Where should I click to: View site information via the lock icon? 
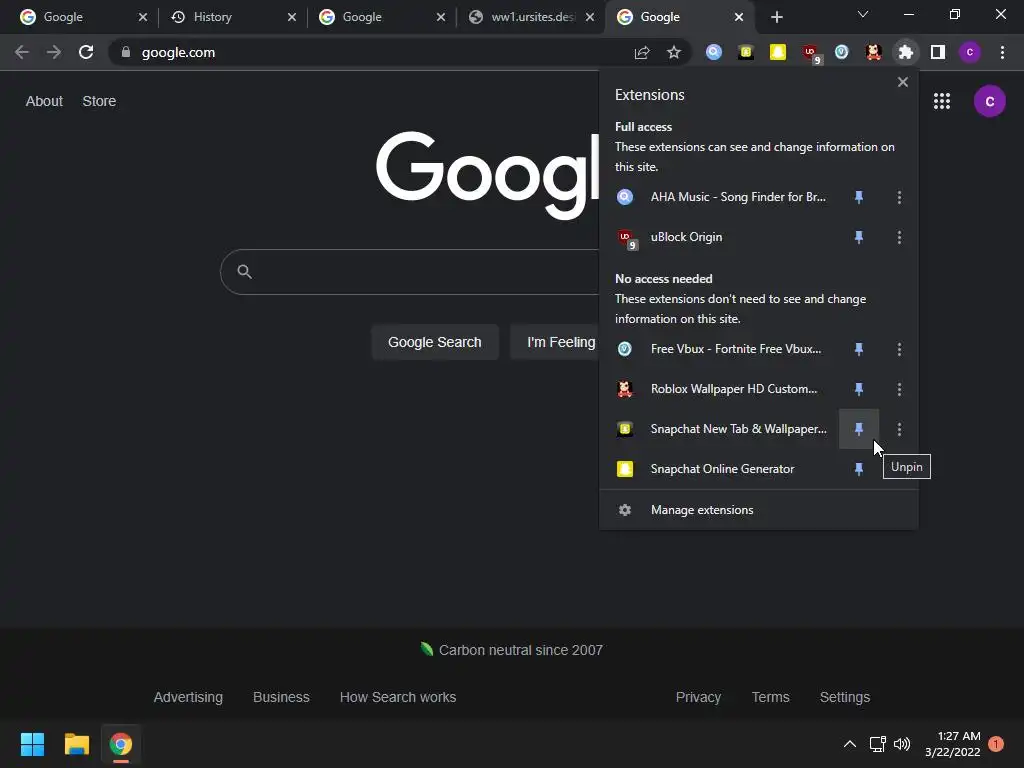tap(126, 52)
